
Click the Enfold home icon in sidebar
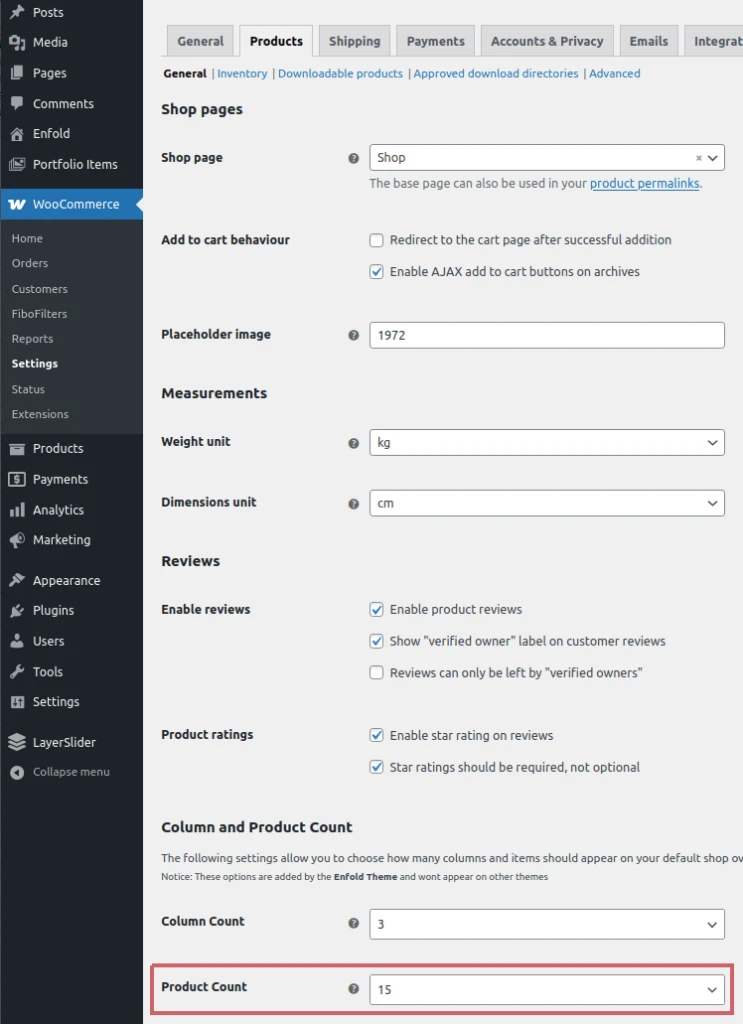(x=17, y=134)
